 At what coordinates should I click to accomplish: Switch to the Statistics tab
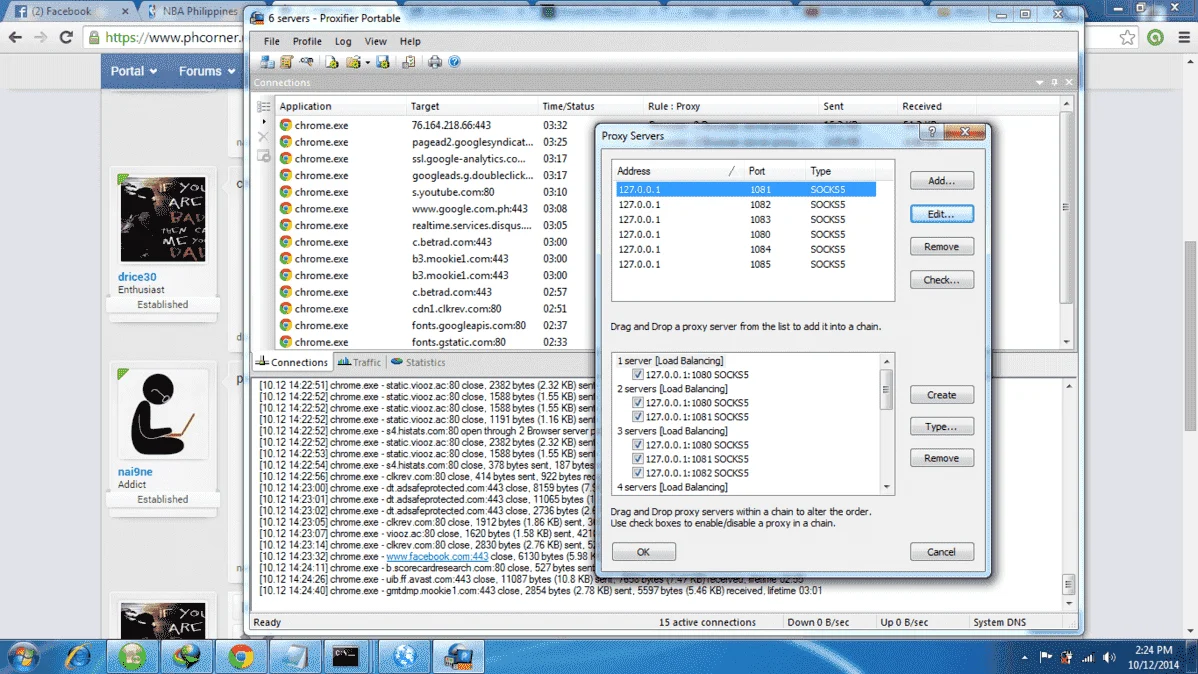(418, 362)
